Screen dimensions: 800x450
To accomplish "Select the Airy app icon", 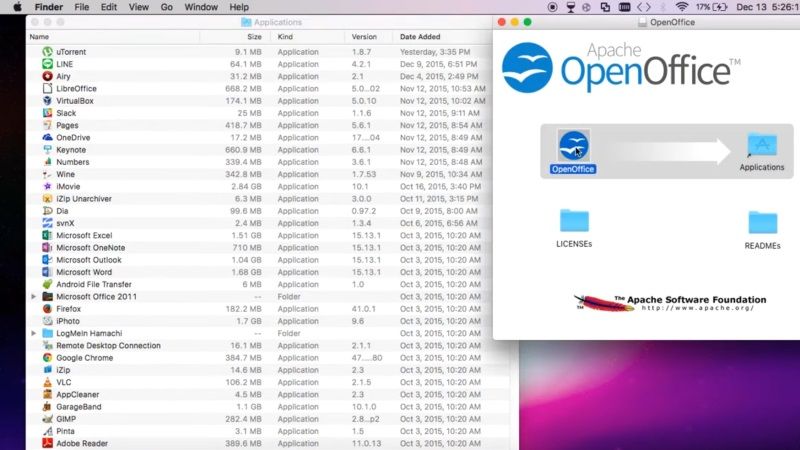I will [x=47, y=76].
